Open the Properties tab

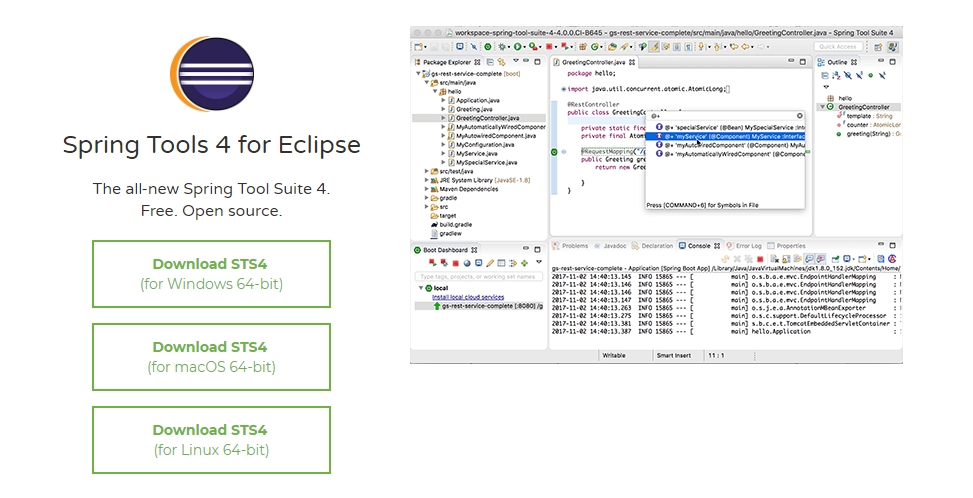click(x=786, y=246)
